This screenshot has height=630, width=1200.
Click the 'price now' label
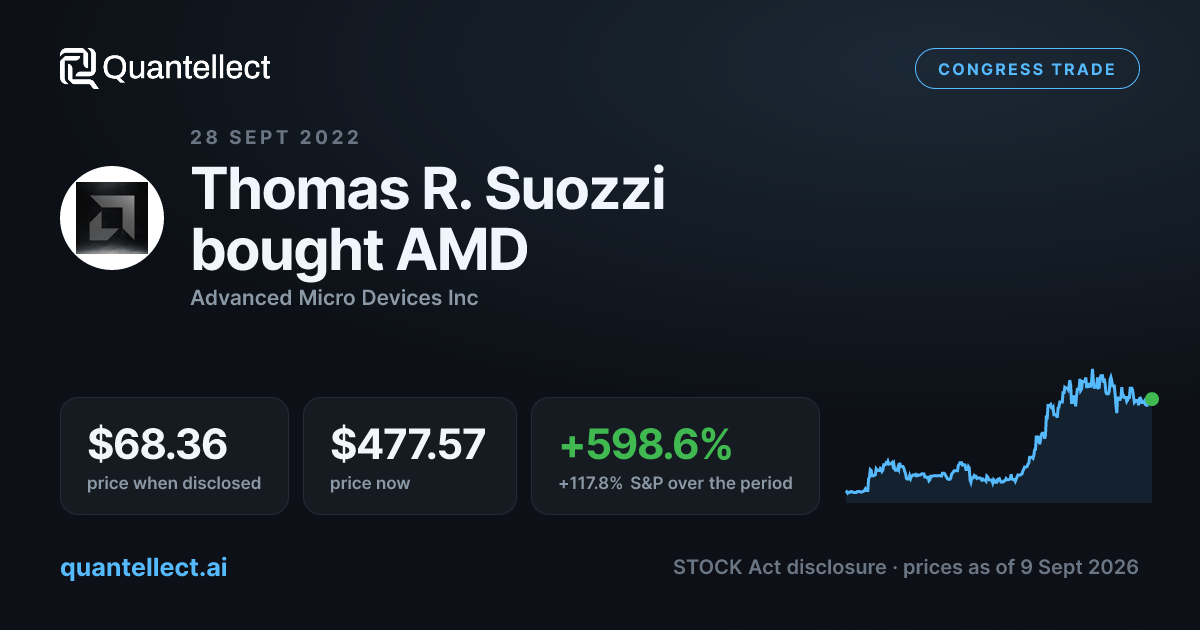[x=370, y=483]
